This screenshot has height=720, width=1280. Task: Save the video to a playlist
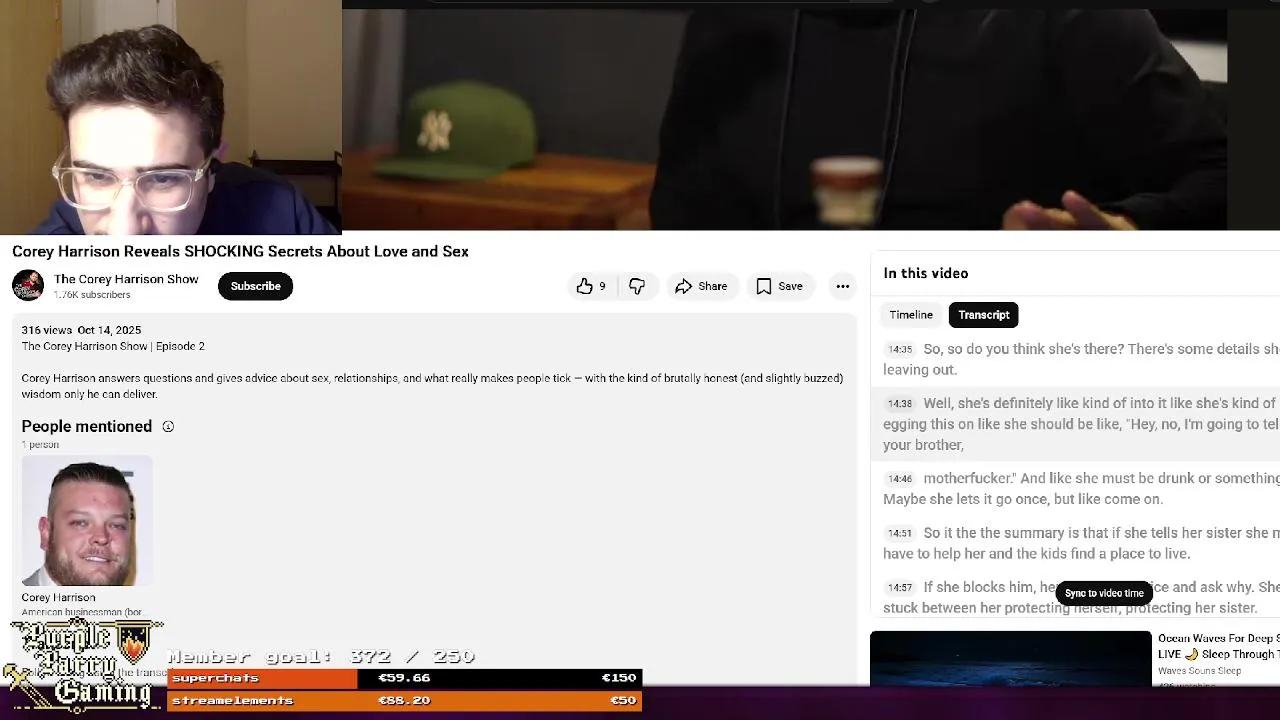pyautogui.click(x=779, y=286)
